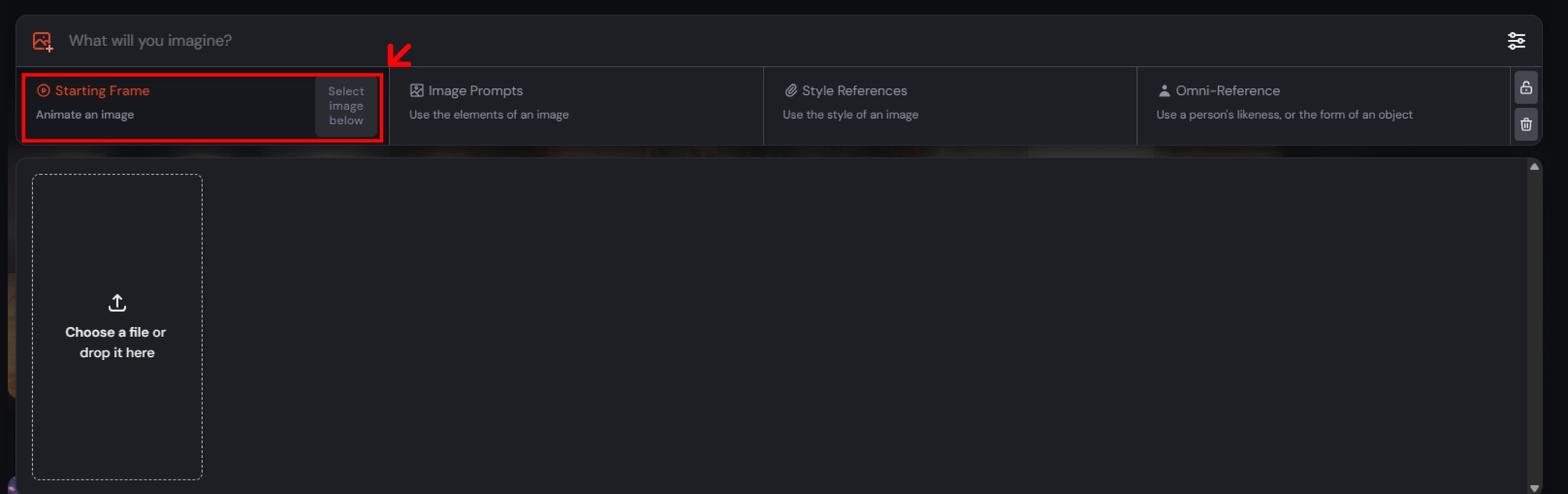Switch to the Image Prompts label
Image resolution: width=1568 pixels, height=494 pixels.
475,90
